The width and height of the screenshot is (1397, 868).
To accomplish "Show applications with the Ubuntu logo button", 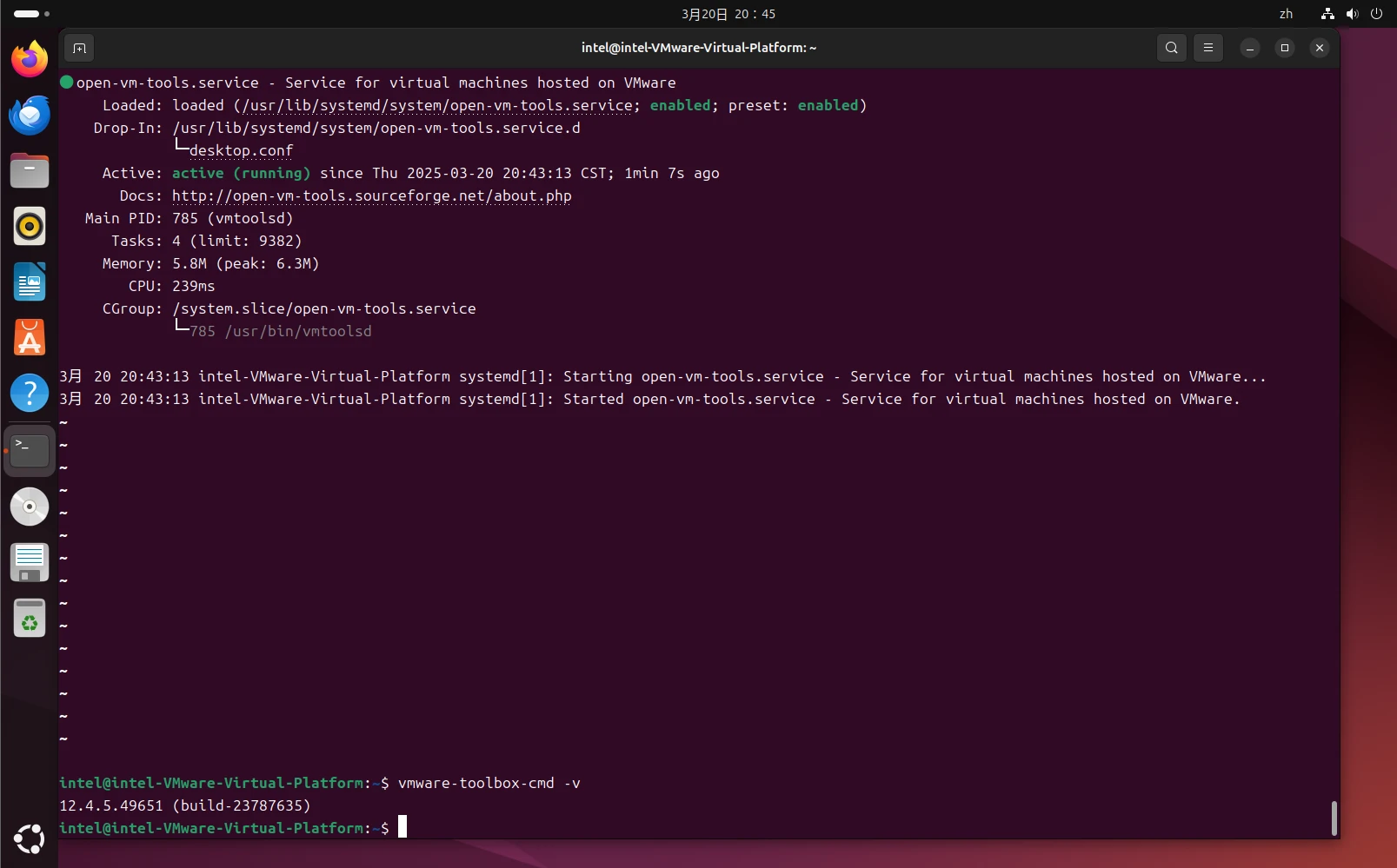I will (30, 838).
